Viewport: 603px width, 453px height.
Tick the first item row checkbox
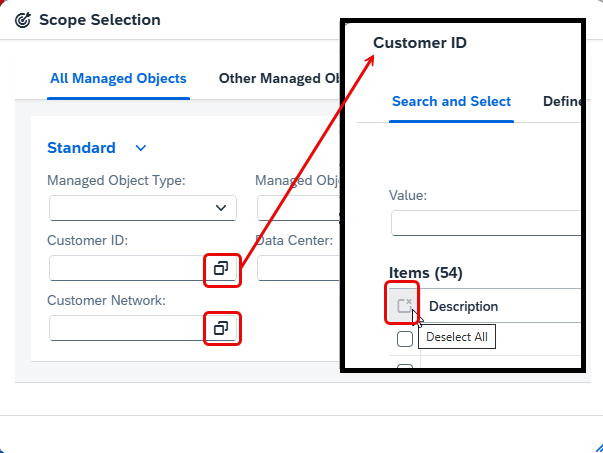(x=405, y=339)
